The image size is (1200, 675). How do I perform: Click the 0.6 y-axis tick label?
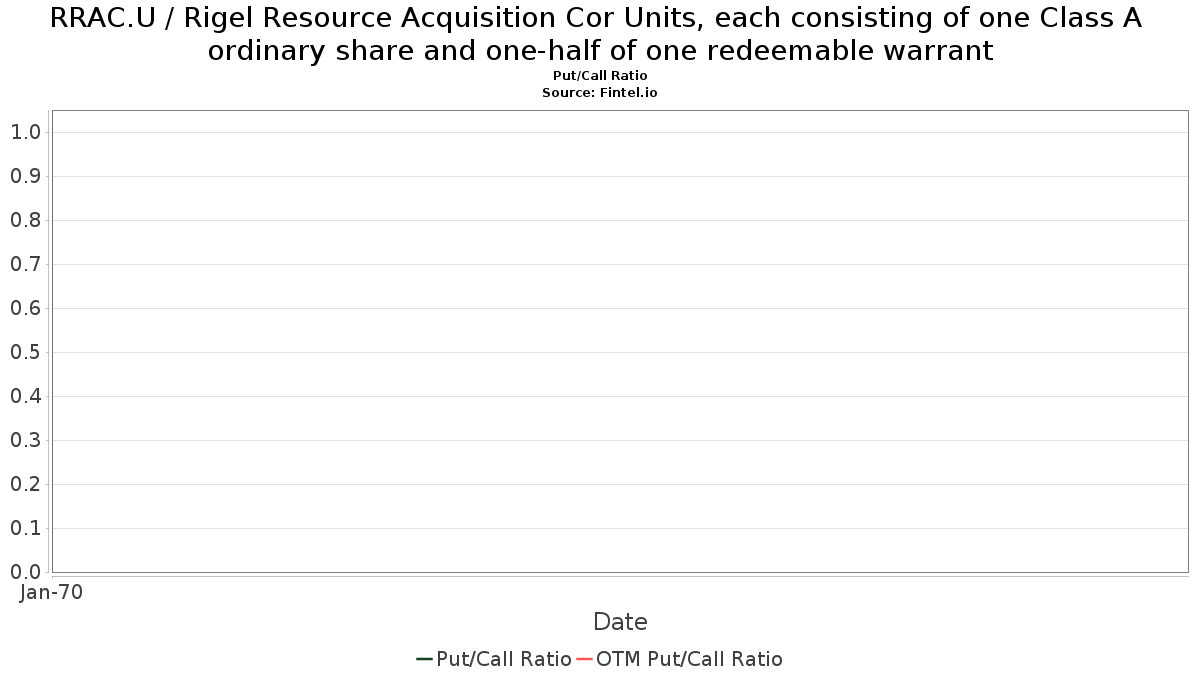25,308
